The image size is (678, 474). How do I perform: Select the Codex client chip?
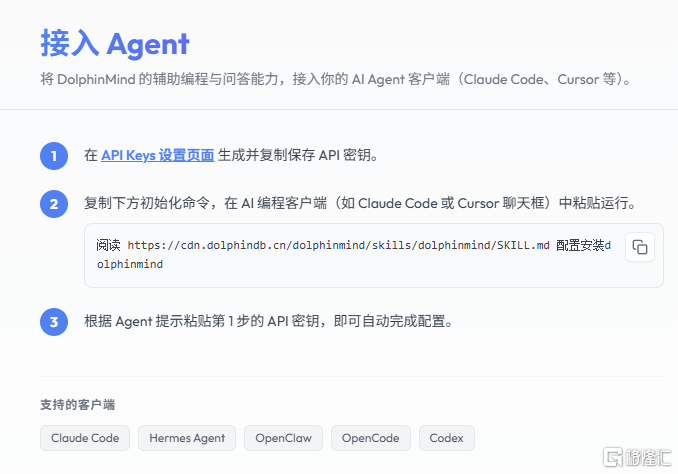point(447,438)
